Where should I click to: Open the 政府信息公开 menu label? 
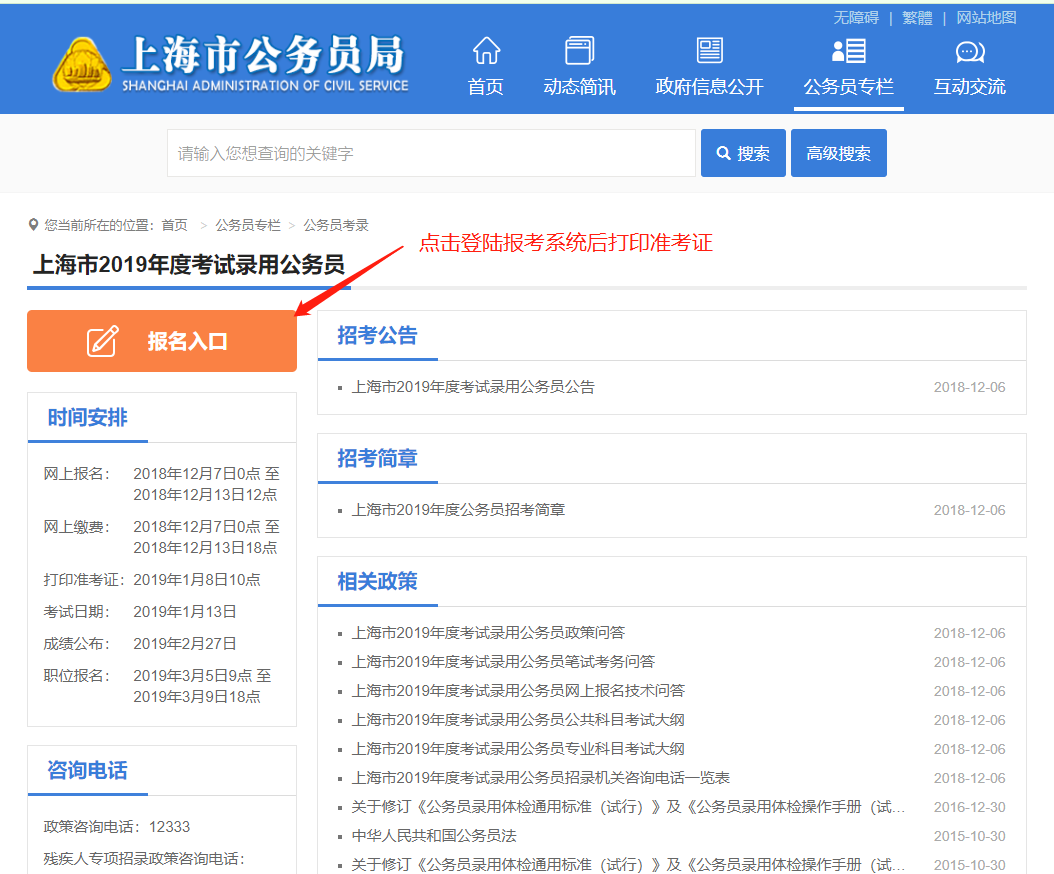click(x=709, y=87)
